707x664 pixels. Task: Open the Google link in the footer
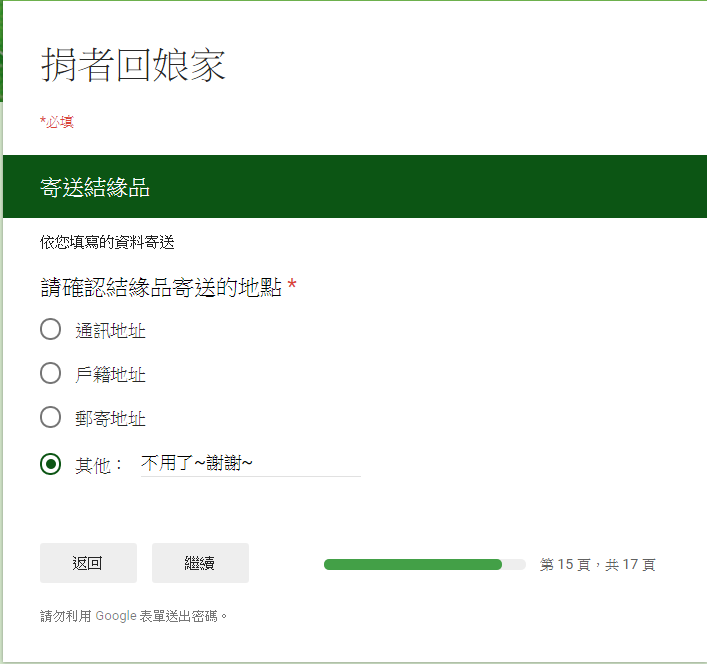click(116, 616)
